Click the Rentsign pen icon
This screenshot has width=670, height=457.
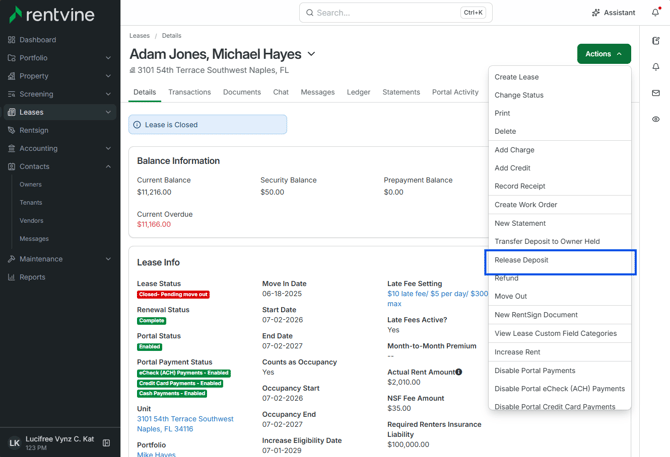[x=12, y=130]
